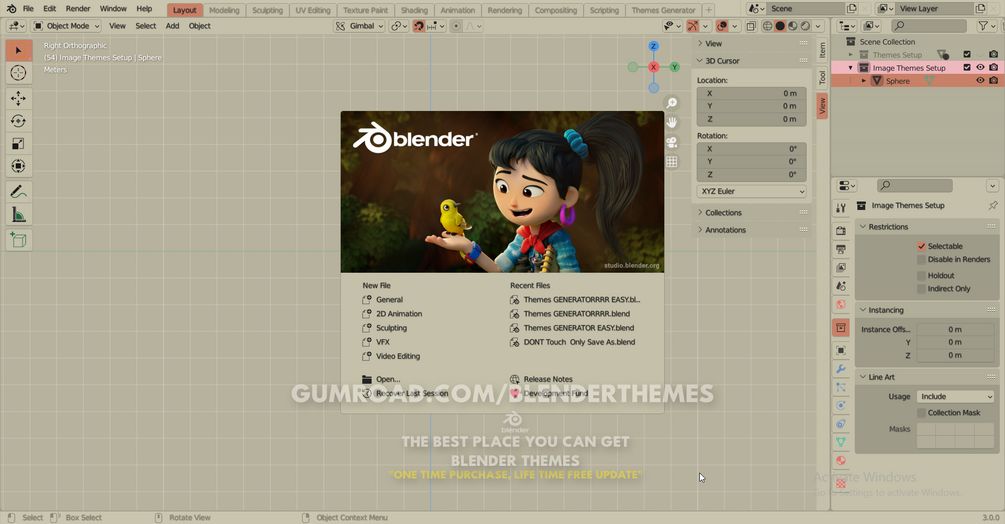
Task: Select the Measure tool
Action: [x=19, y=215]
